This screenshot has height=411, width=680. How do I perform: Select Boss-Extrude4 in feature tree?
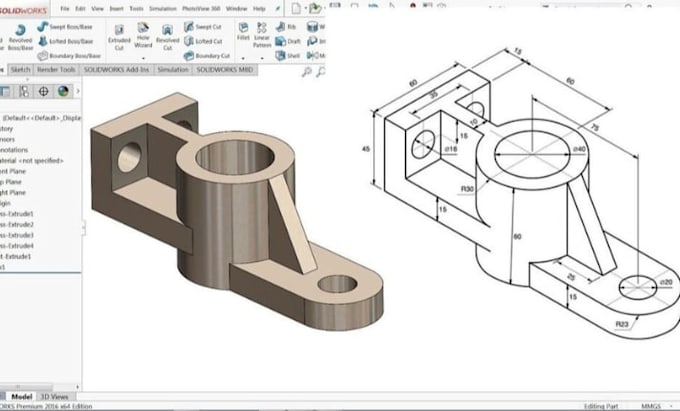[17, 246]
